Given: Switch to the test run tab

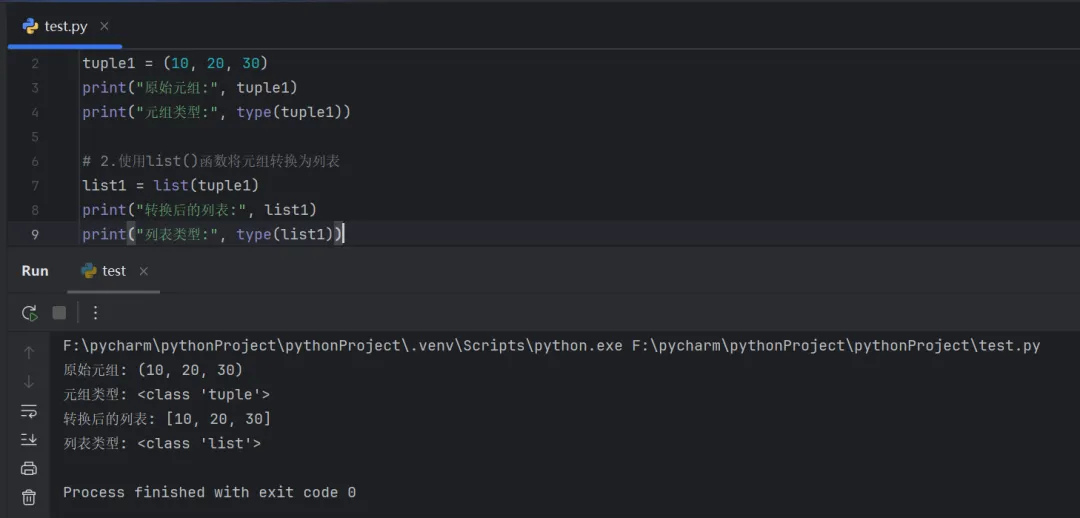Looking at the screenshot, I should coord(113,271).
